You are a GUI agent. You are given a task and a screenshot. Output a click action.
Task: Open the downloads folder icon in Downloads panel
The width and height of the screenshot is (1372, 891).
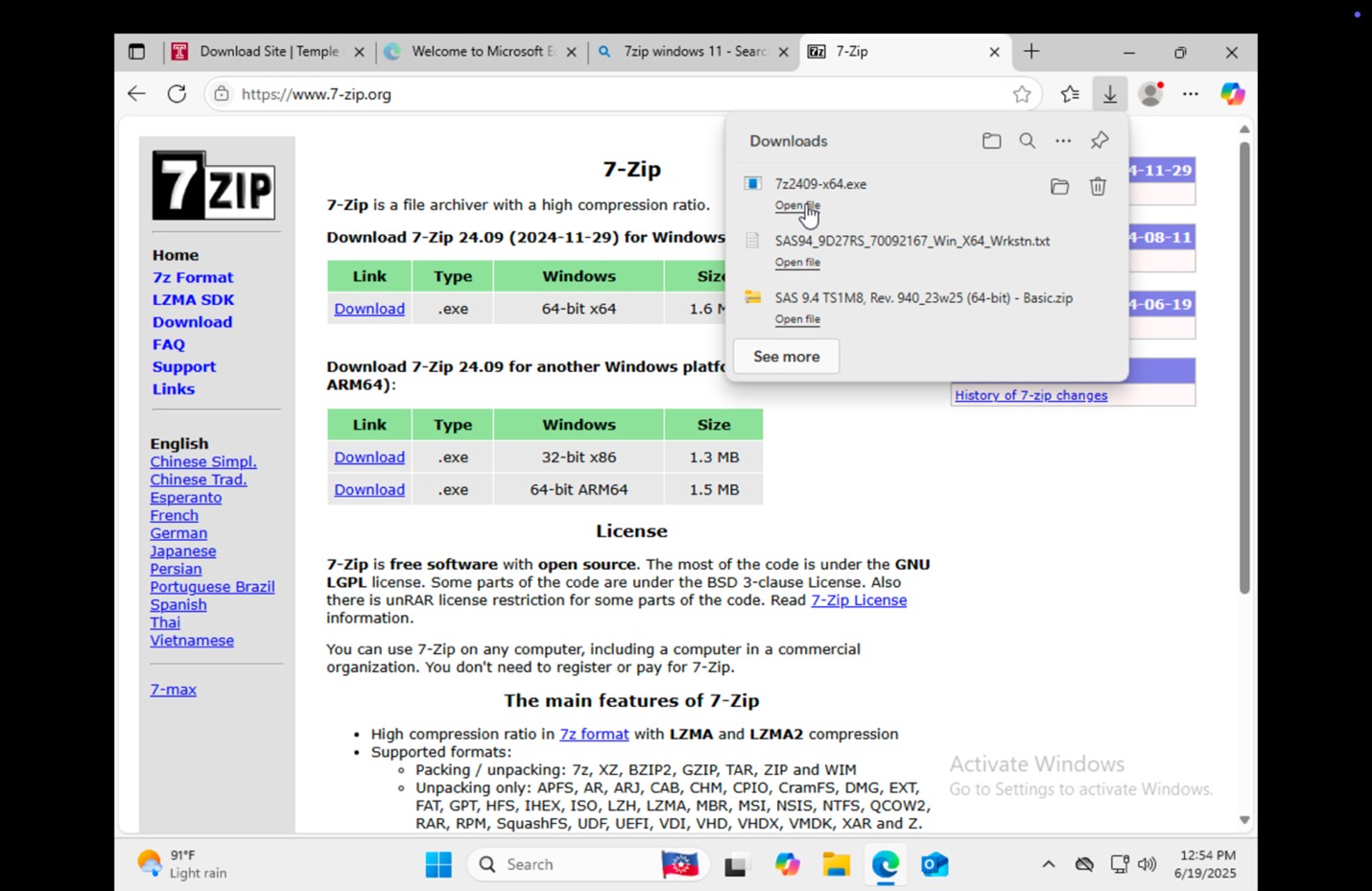(991, 141)
